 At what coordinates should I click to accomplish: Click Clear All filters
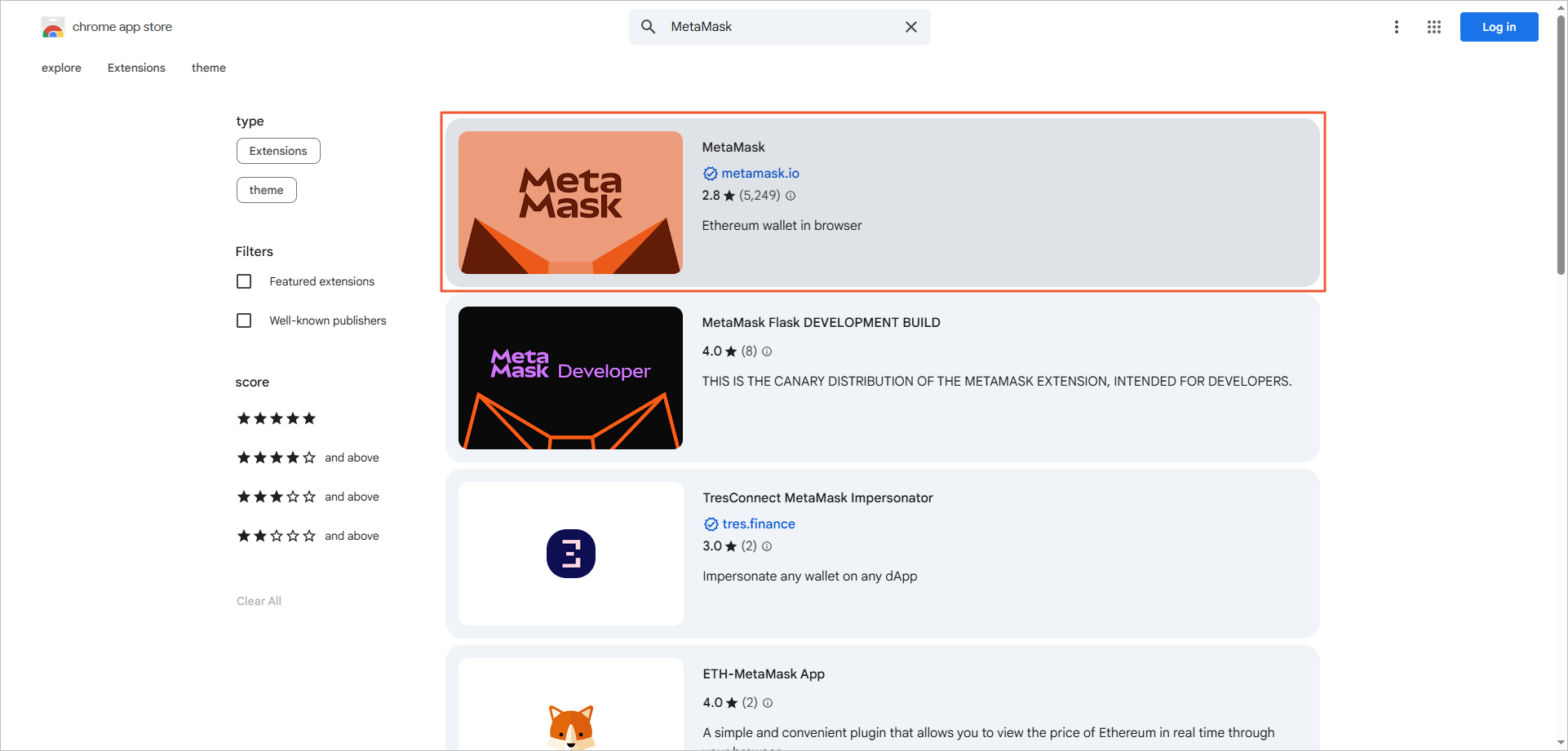pyautogui.click(x=259, y=601)
